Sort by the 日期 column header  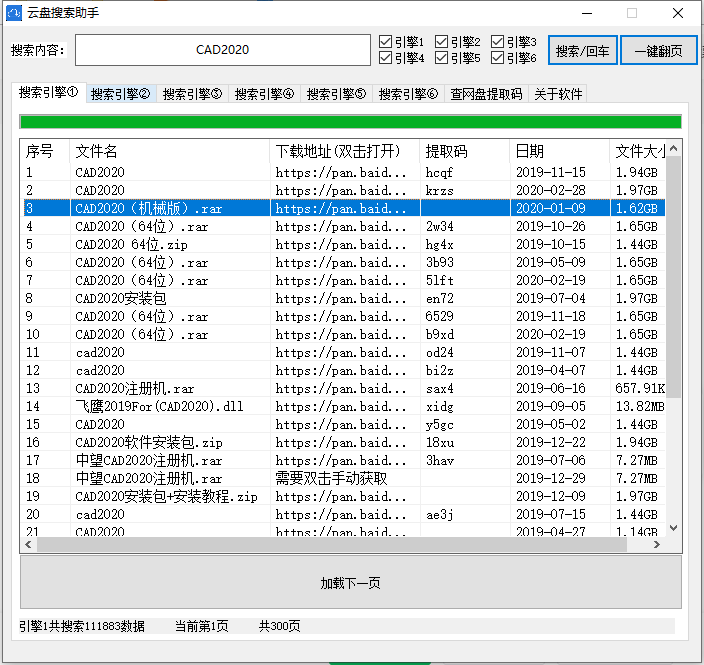click(x=560, y=151)
